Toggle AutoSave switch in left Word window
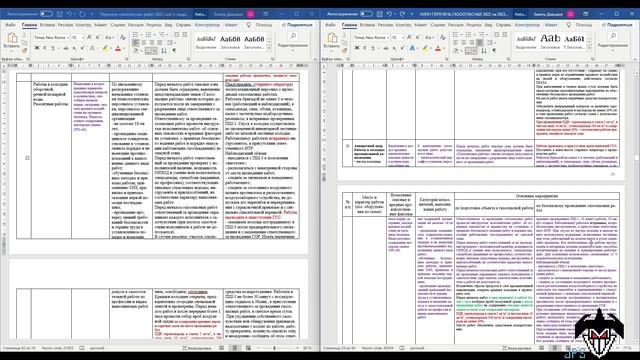The width and height of the screenshot is (640, 360). (46, 14)
